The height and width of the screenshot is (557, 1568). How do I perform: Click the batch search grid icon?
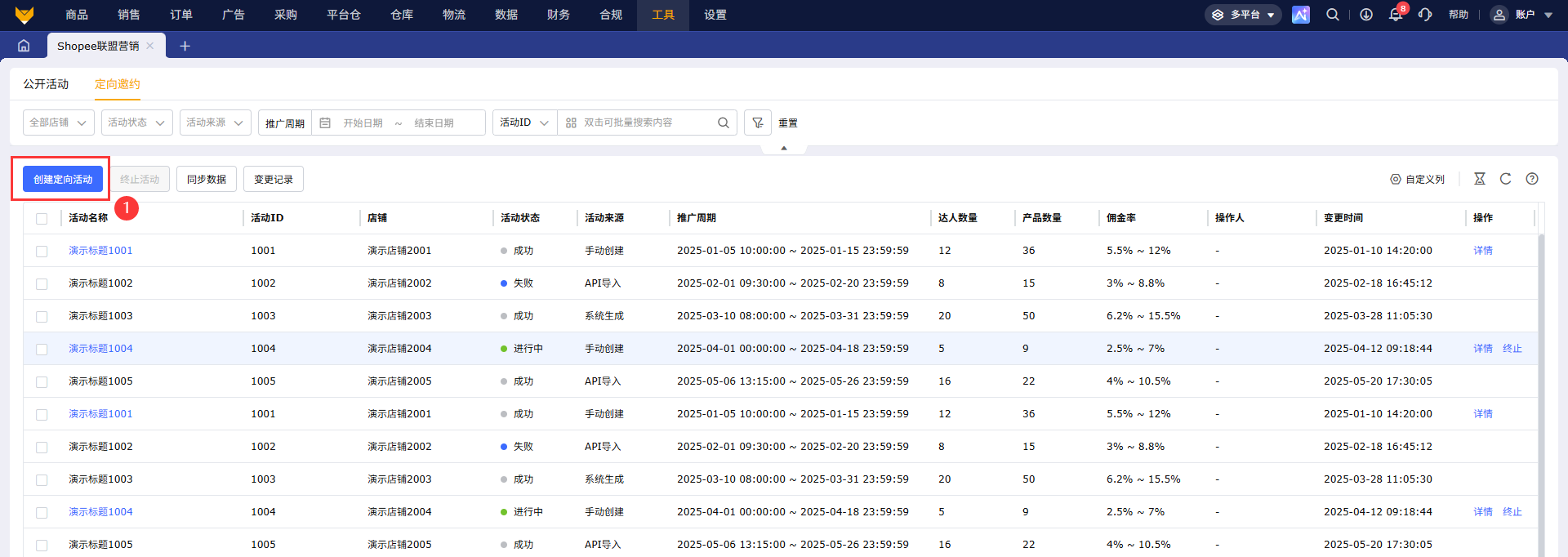point(571,123)
